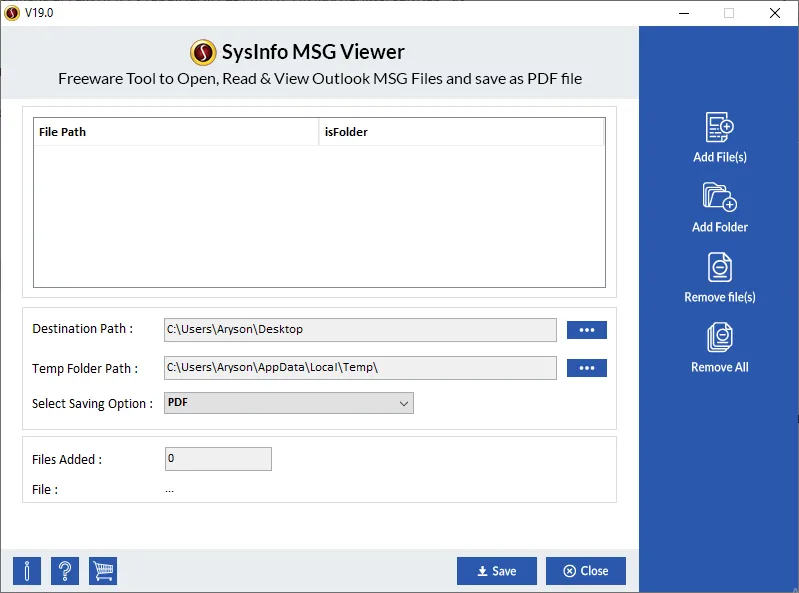Screen dimensions: 799x593
Task: Open the help question mark icon
Action: coord(65,571)
